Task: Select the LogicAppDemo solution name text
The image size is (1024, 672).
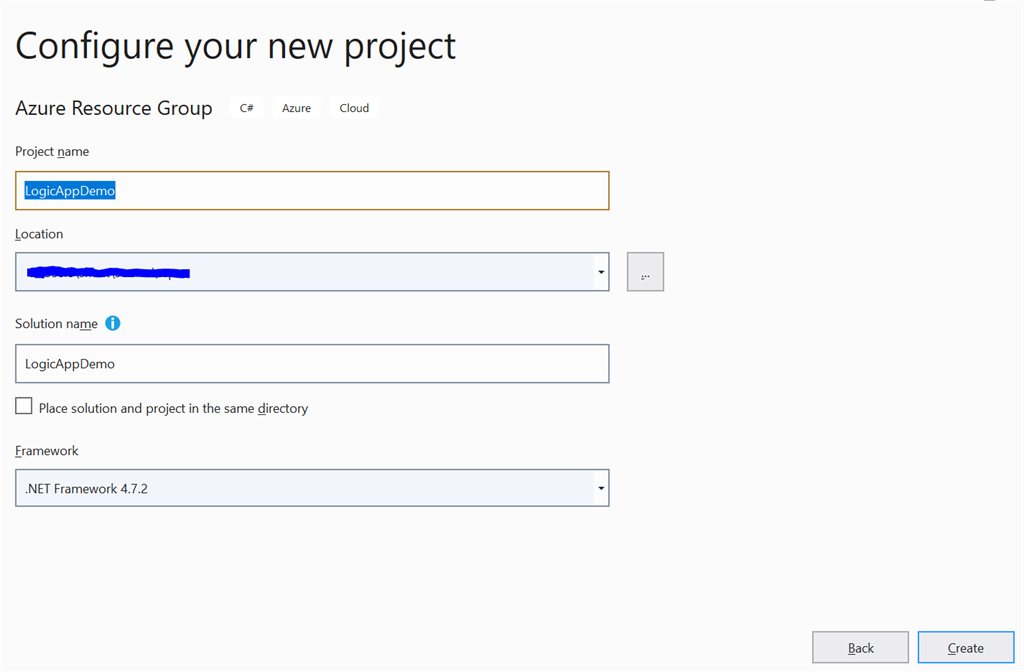Action: [x=70, y=363]
